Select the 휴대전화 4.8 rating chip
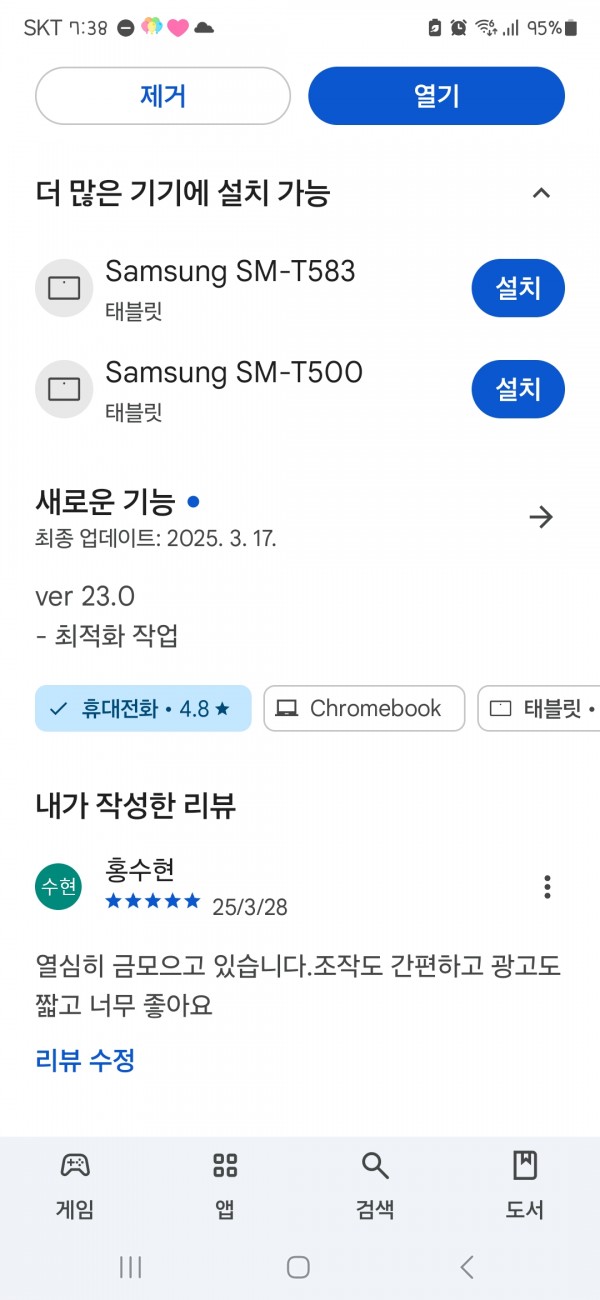The image size is (600, 1300). tap(143, 708)
